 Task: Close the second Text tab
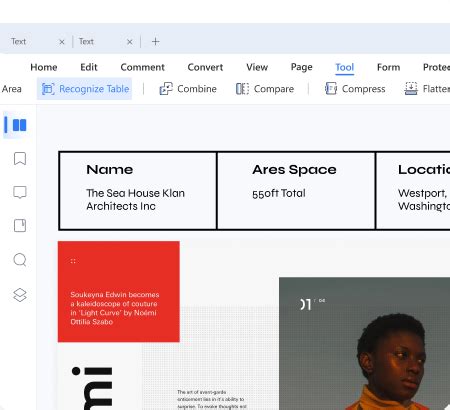[130, 42]
